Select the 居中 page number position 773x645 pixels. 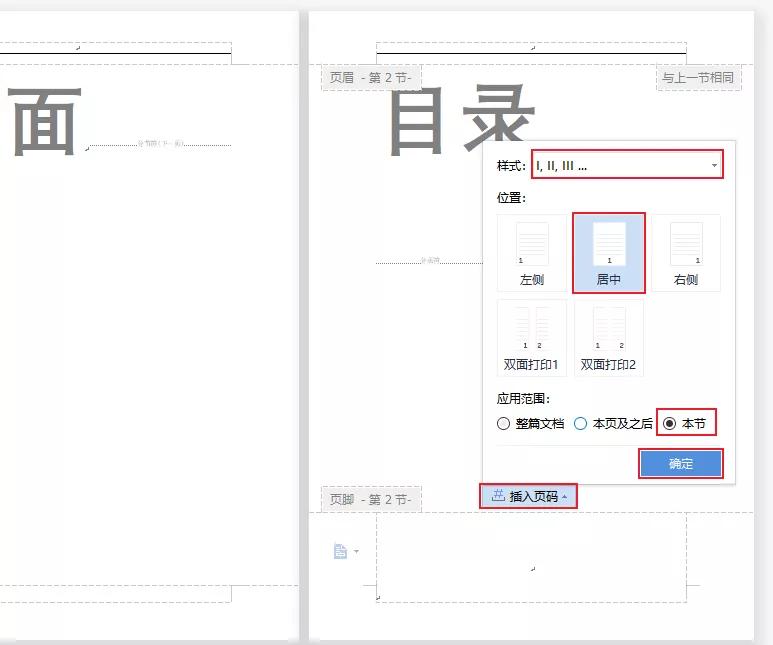tap(609, 253)
